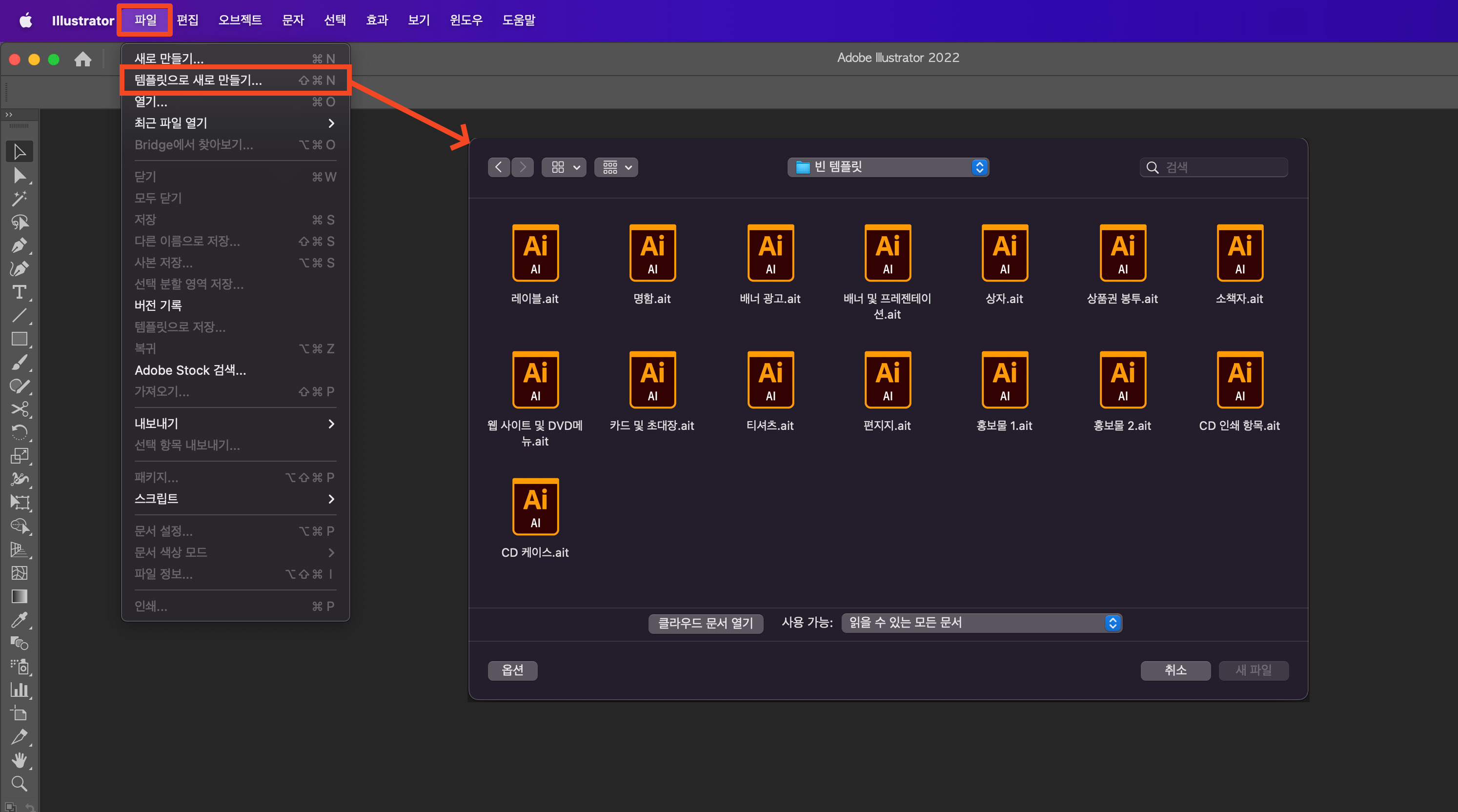The height and width of the screenshot is (812, 1458).
Task: Click the 옵션 button
Action: (512, 670)
